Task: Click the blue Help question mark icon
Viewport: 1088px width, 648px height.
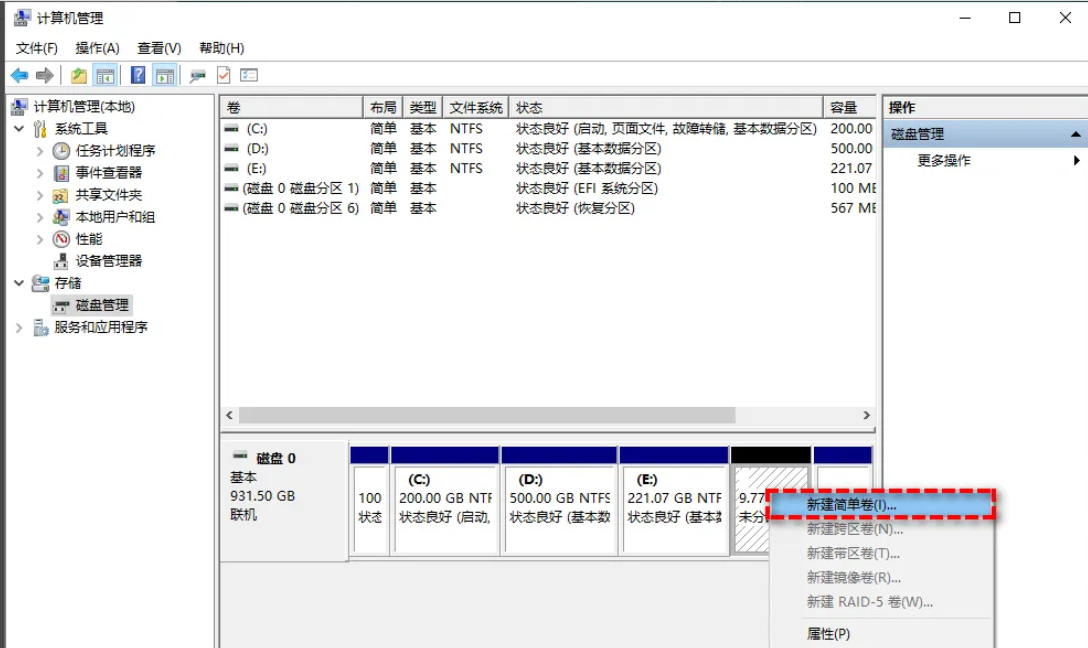Action: pos(138,75)
